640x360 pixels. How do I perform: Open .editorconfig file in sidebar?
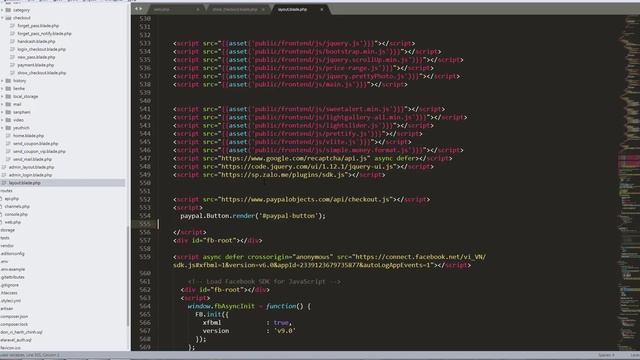pyautogui.click(x=12, y=253)
